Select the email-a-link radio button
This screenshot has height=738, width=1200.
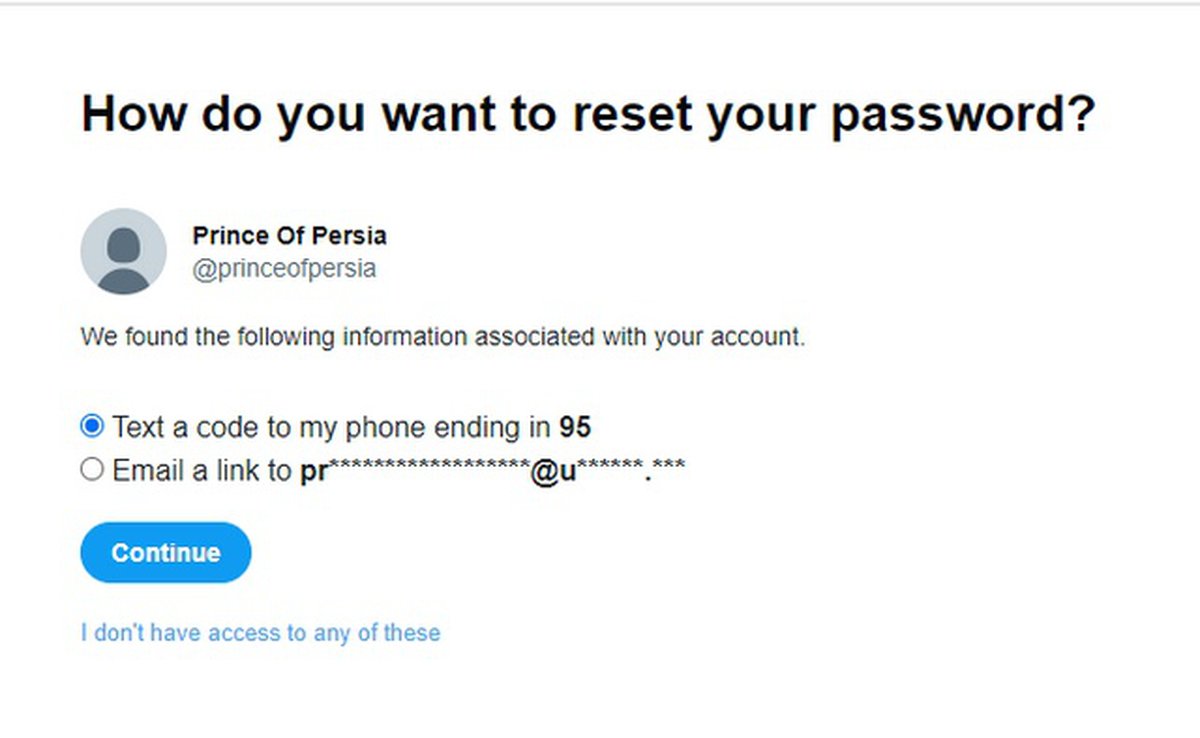(91, 470)
